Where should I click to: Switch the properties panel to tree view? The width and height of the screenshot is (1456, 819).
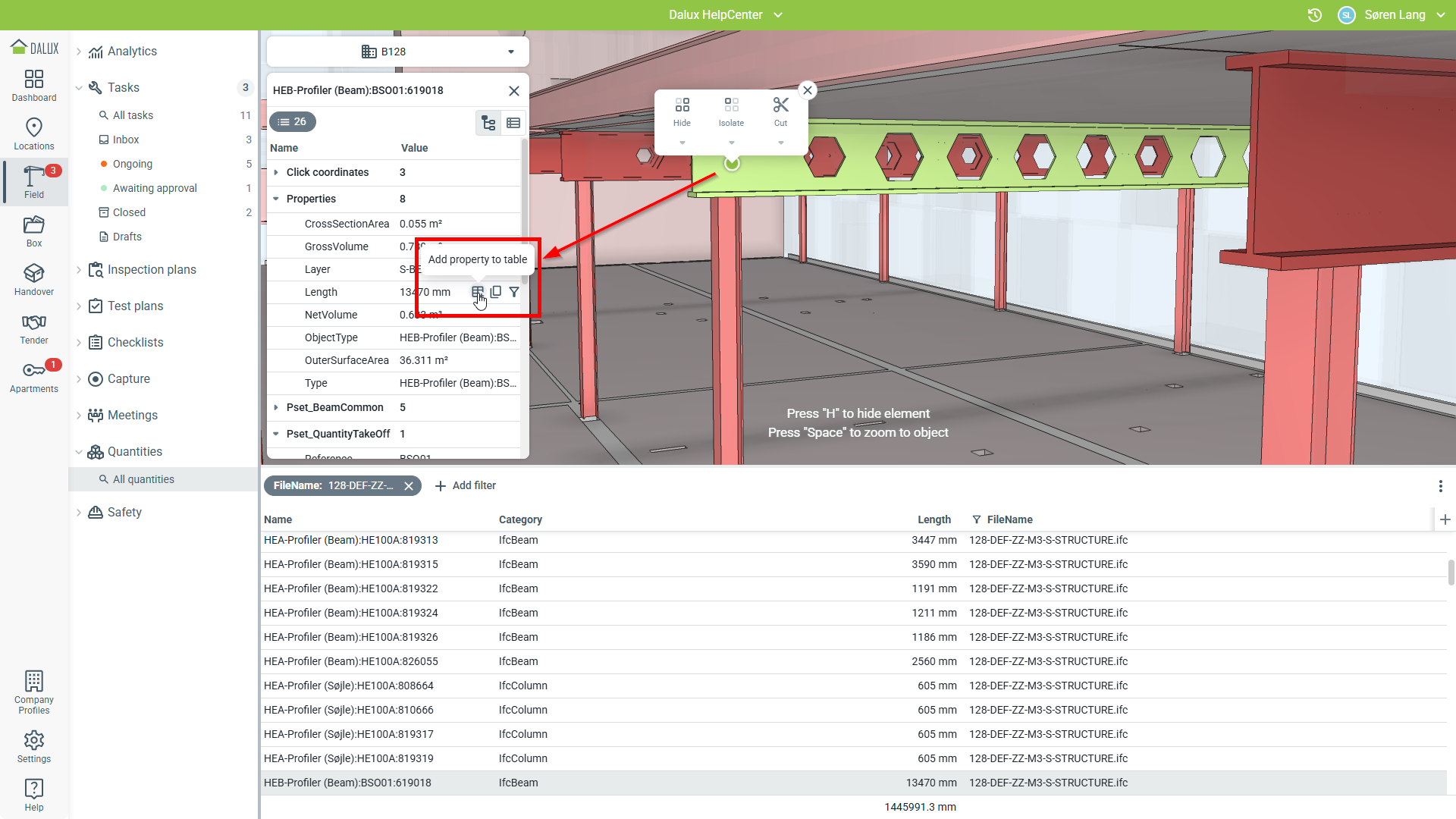(488, 123)
